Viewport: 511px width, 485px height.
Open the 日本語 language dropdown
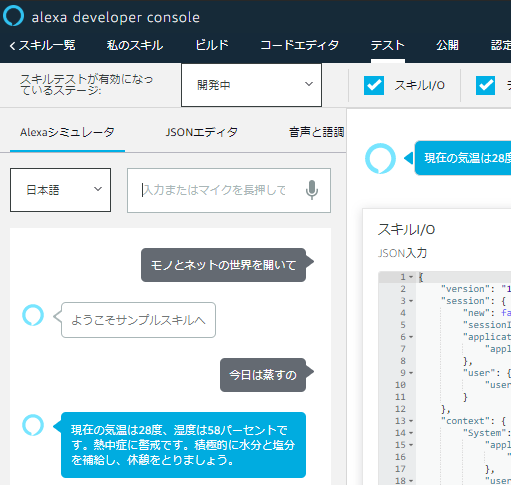(60, 190)
